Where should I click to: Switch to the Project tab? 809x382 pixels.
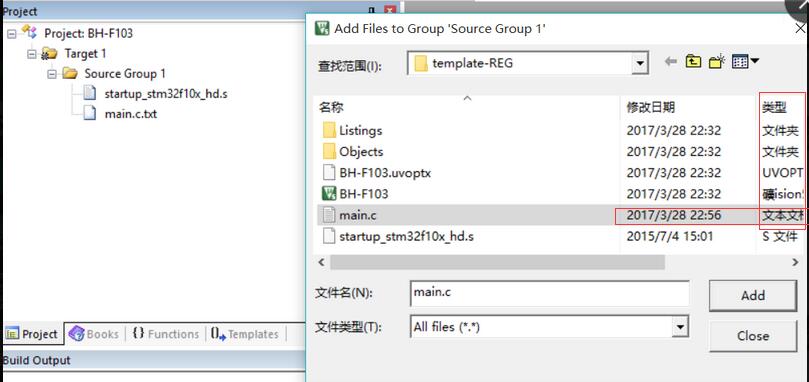click(x=32, y=334)
